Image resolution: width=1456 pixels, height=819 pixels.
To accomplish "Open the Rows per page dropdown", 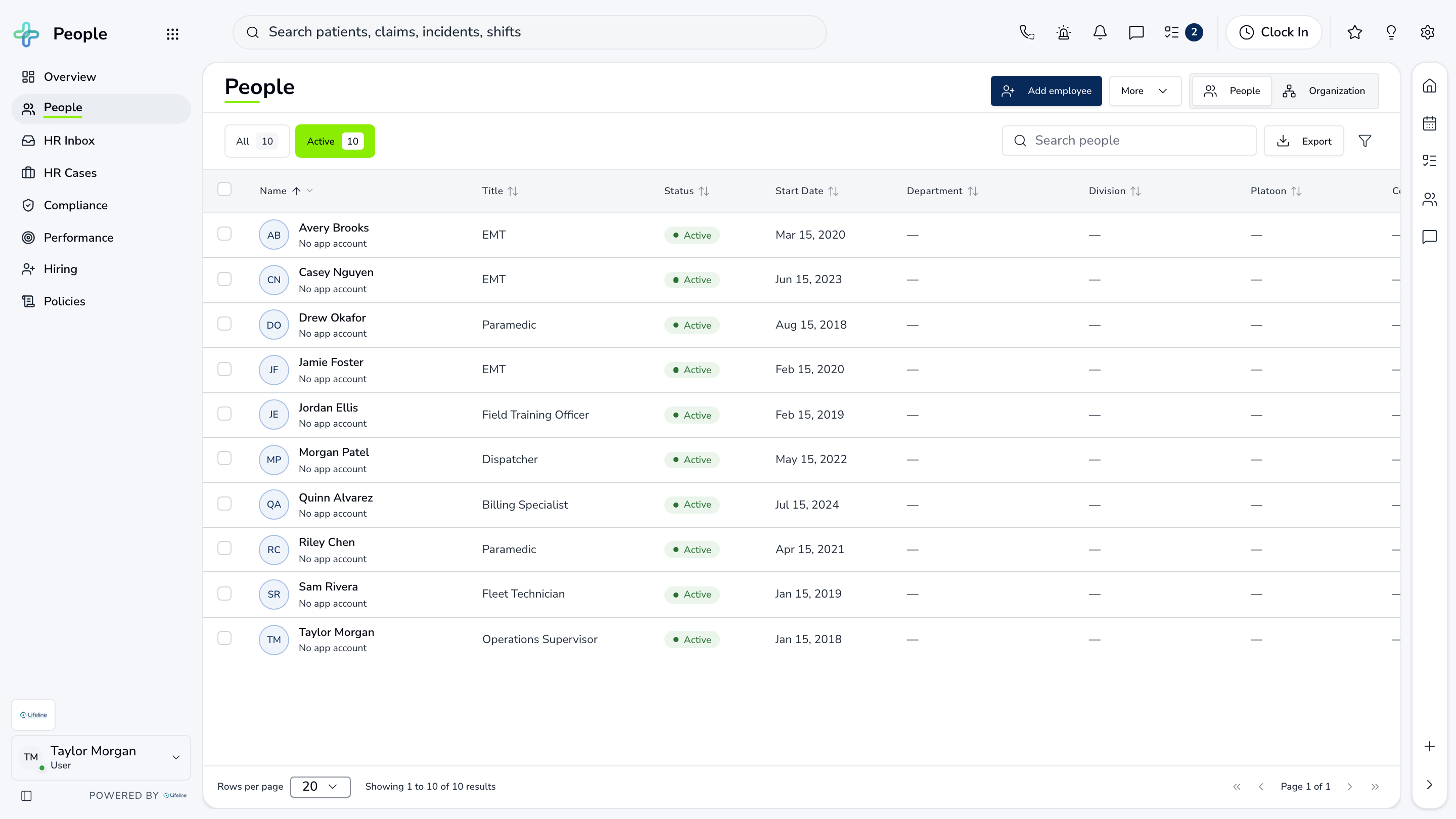I will [x=320, y=787].
